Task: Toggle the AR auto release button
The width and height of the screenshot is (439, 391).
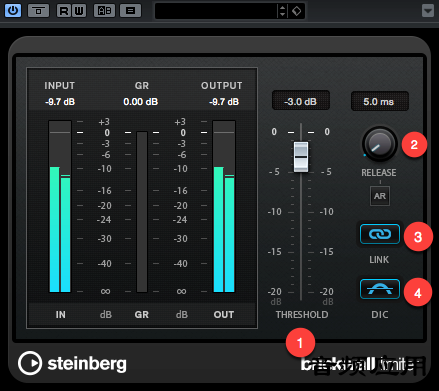Action: (380, 196)
